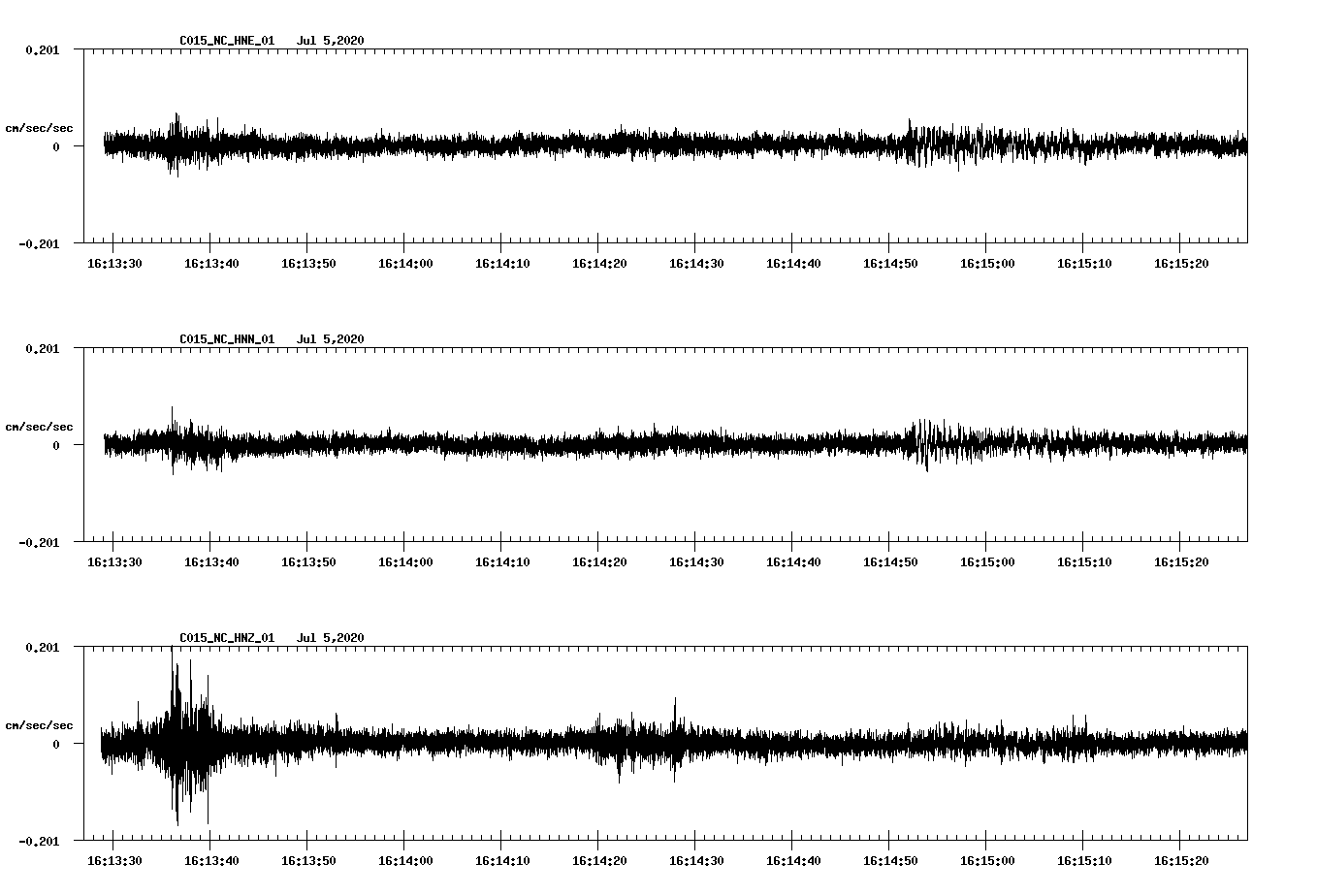The height and width of the screenshot is (896, 1317).
Task: Click the C015_NC_HNE_01 channel title
Action: tap(227, 41)
